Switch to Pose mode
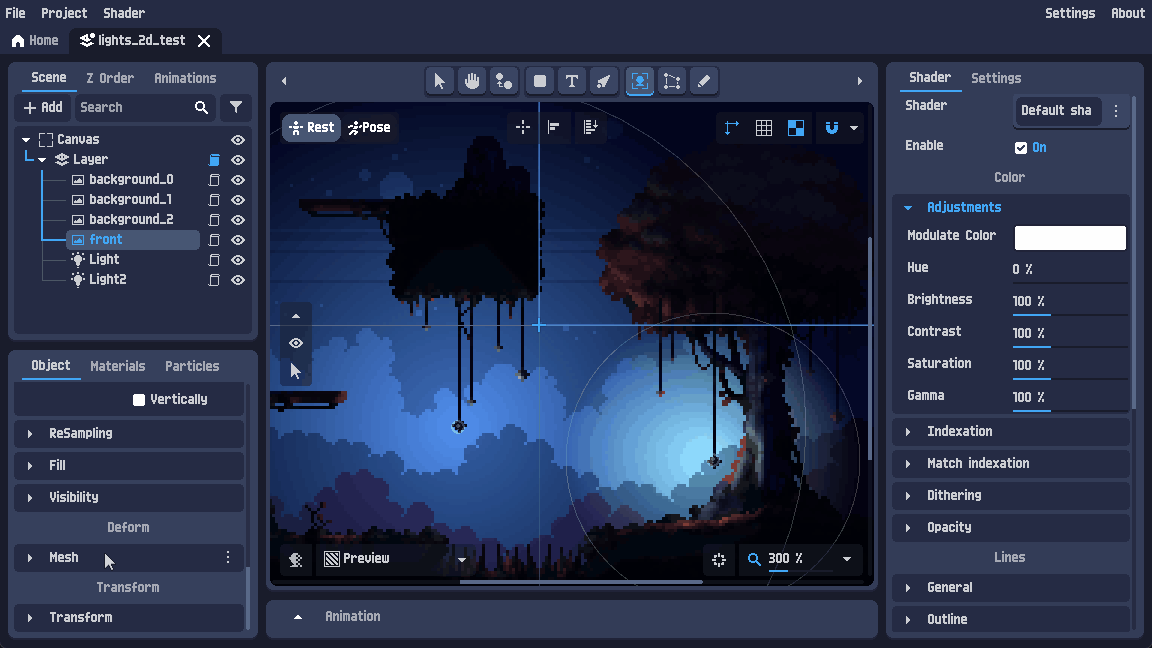Screen dimensions: 1152x648 [369, 127]
